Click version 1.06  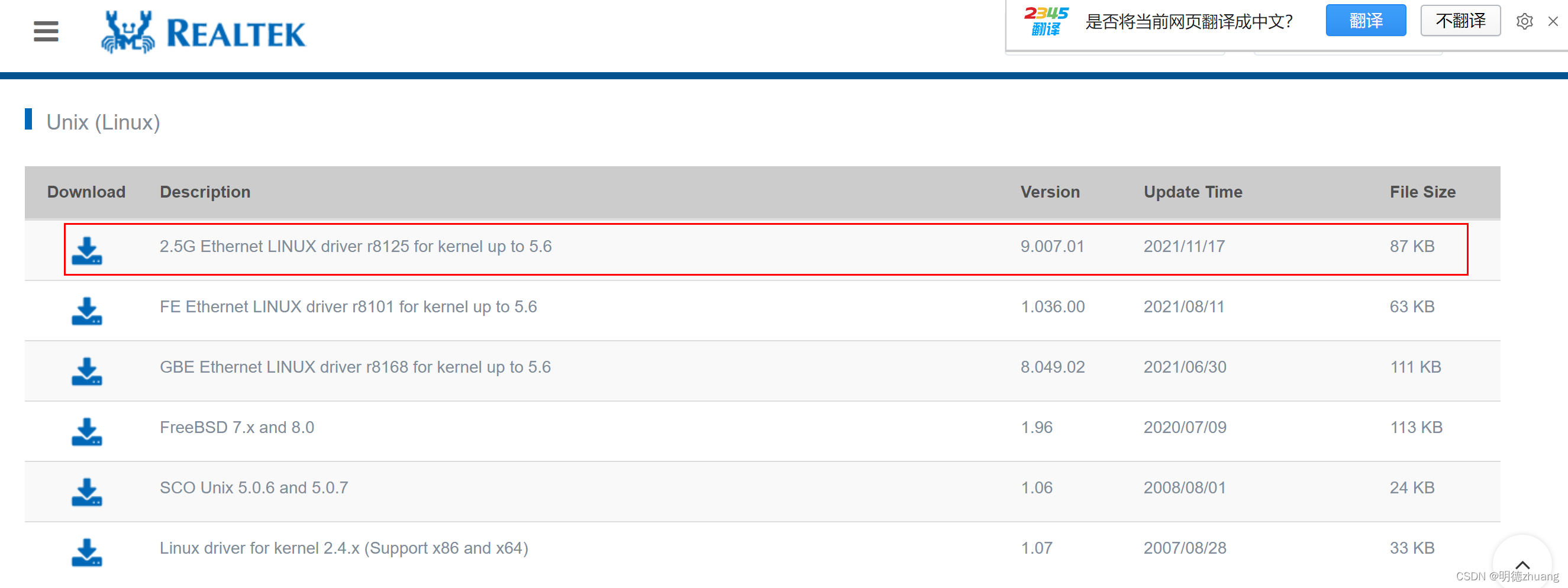pyautogui.click(x=1037, y=487)
